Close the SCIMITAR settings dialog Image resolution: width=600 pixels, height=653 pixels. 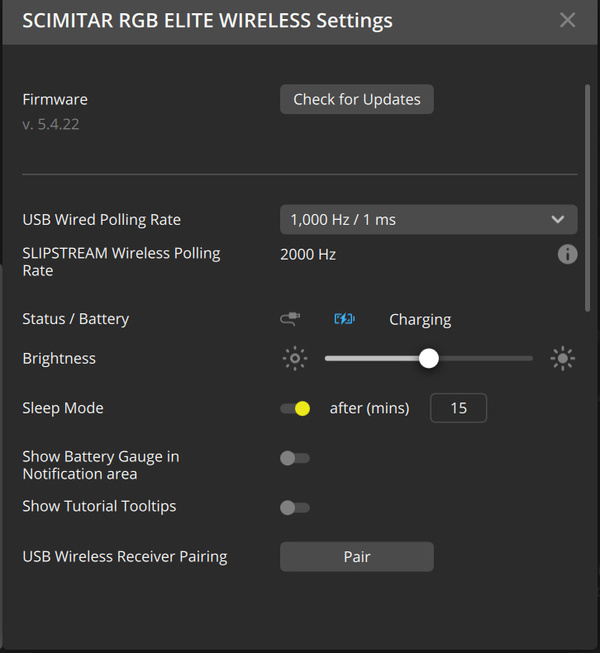pos(567,20)
